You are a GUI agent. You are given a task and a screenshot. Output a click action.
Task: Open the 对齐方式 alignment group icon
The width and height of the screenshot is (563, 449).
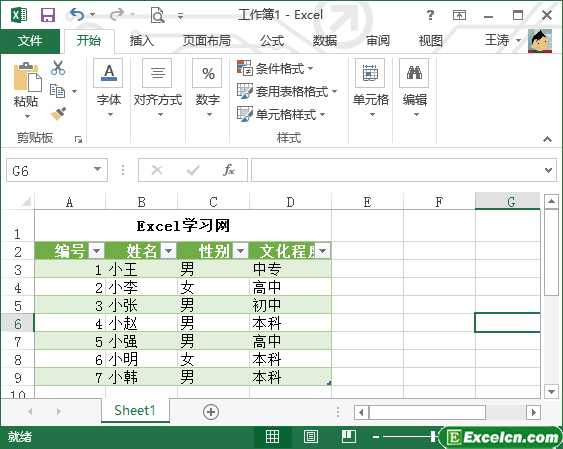point(157,73)
